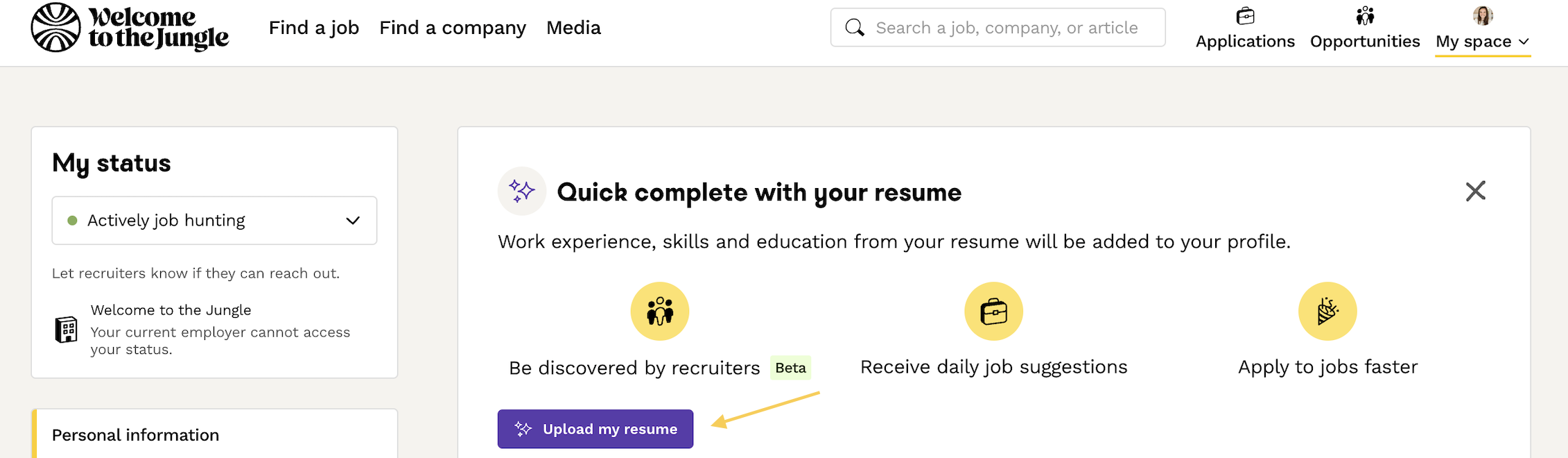This screenshot has height=458, width=1568.
Task: Open Applications via briefcase icon
Action: pyautogui.click(x=1245, y=15)
